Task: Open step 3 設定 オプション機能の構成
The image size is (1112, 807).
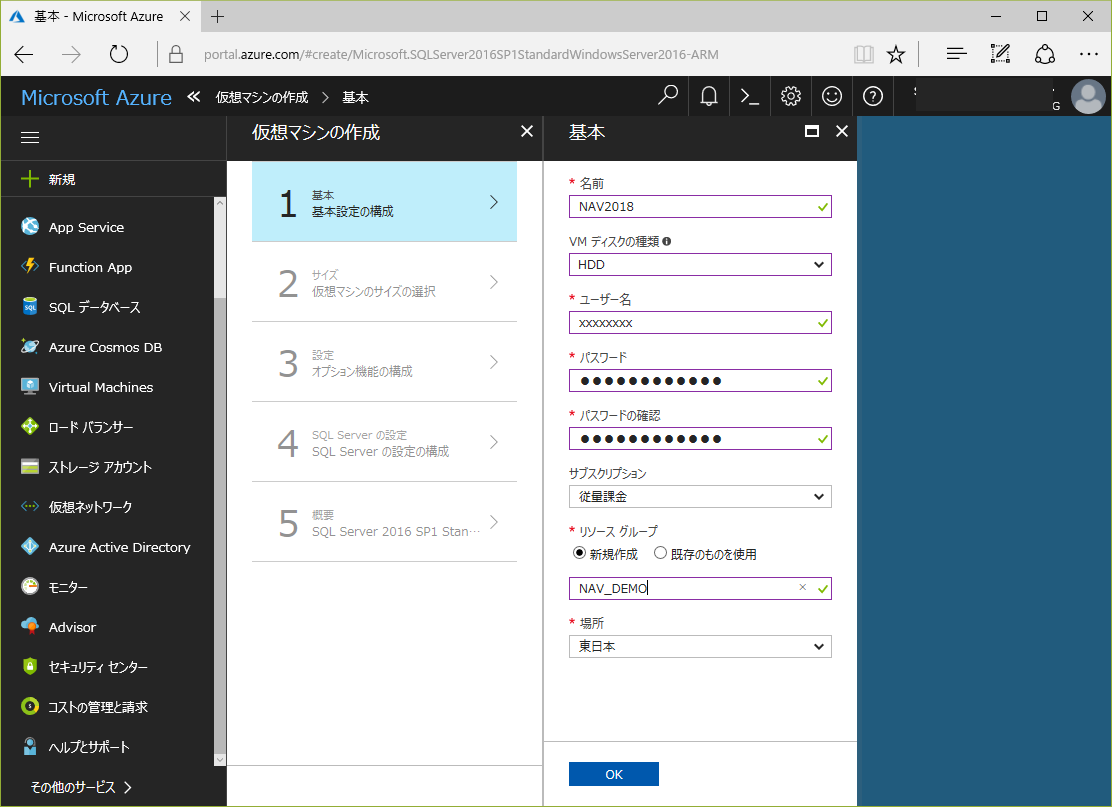Action: coord(384,362)
